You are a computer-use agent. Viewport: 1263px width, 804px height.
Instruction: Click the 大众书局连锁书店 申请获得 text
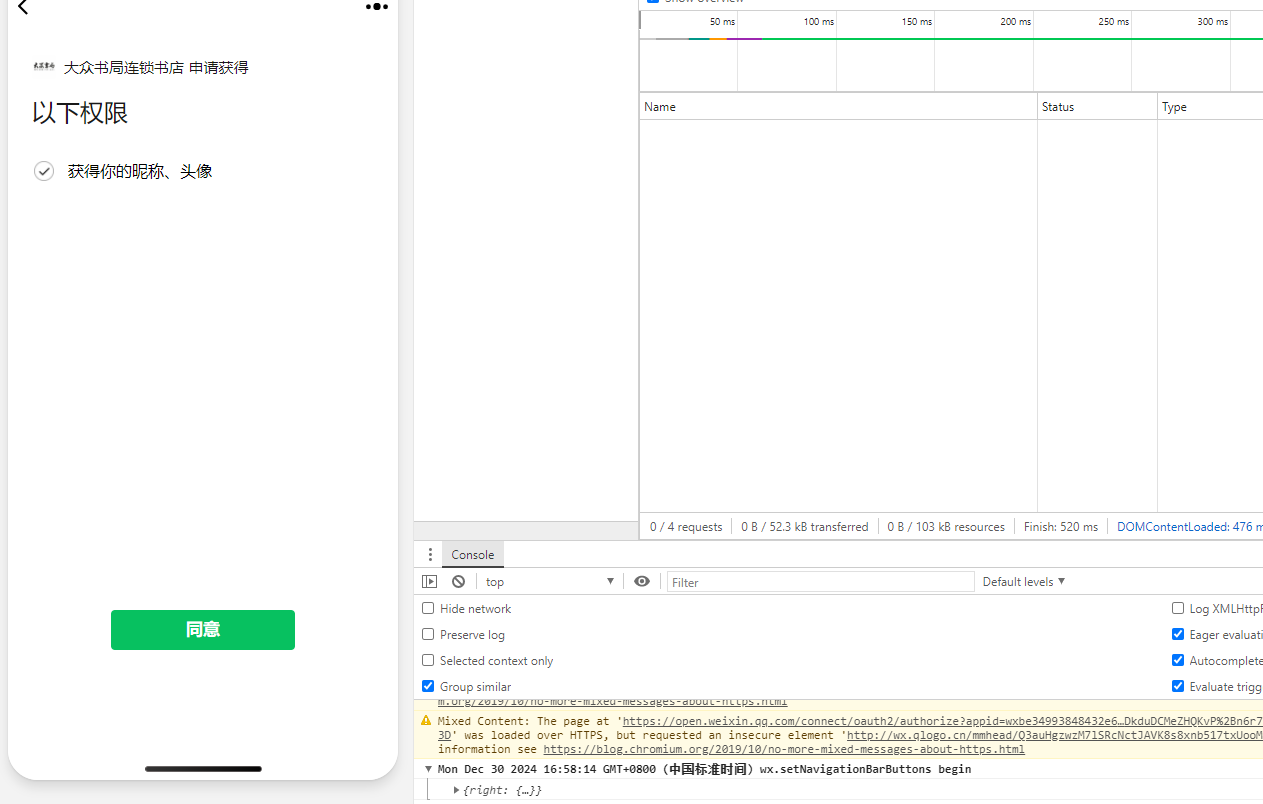(x=156, y=68)
